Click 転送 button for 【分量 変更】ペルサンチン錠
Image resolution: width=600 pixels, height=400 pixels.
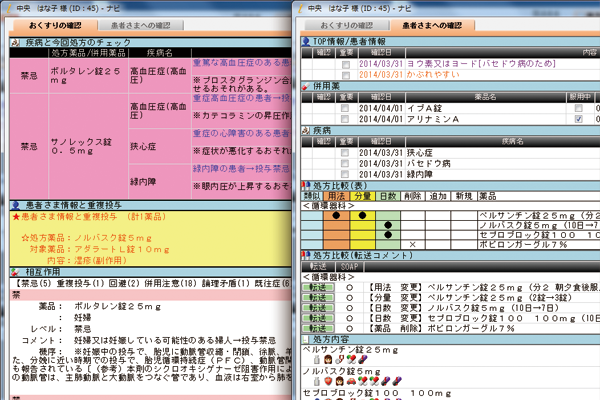[x=318, y=298]
